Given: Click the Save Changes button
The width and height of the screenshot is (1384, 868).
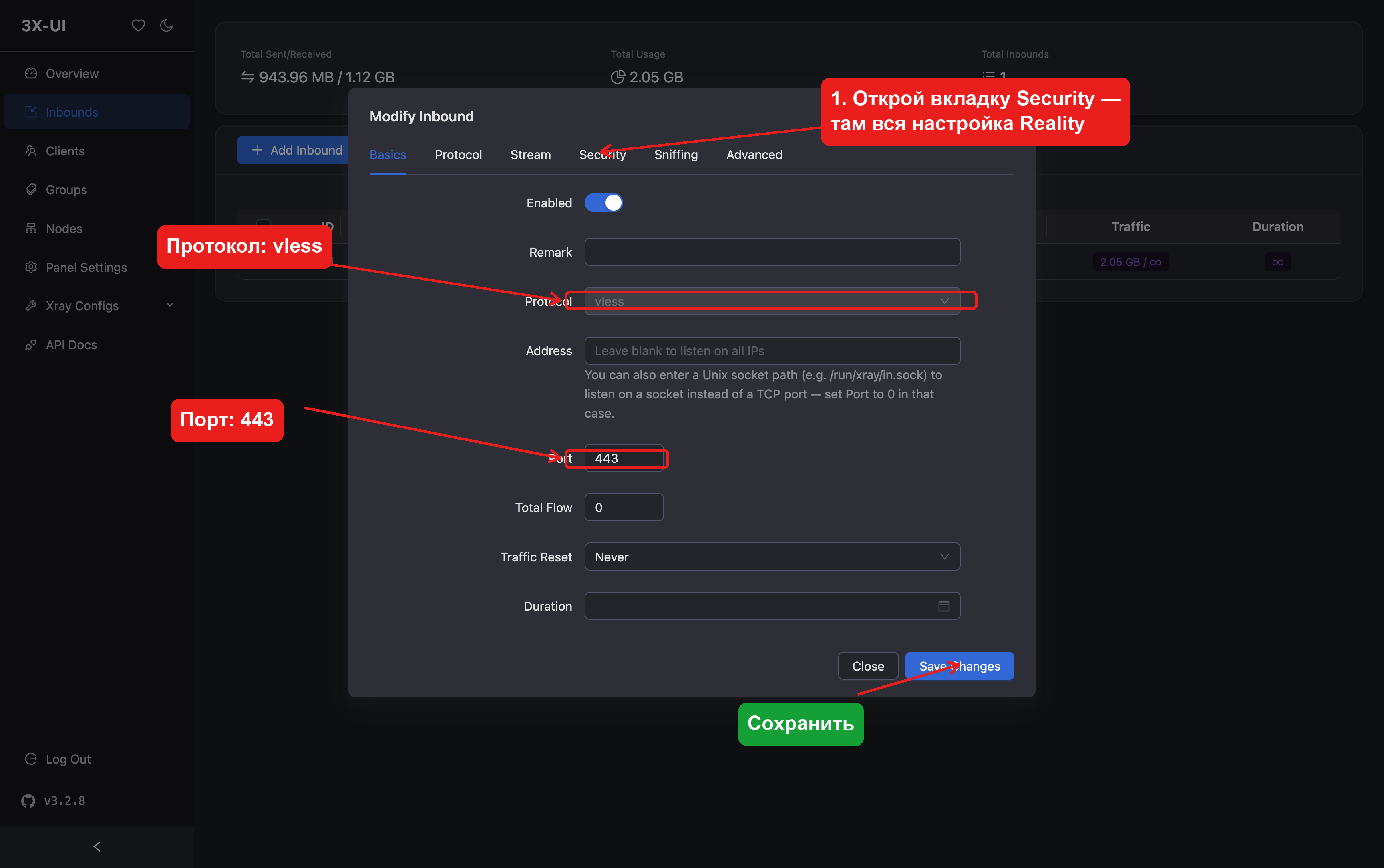Looking at the screenshot, I should (959, 666).
